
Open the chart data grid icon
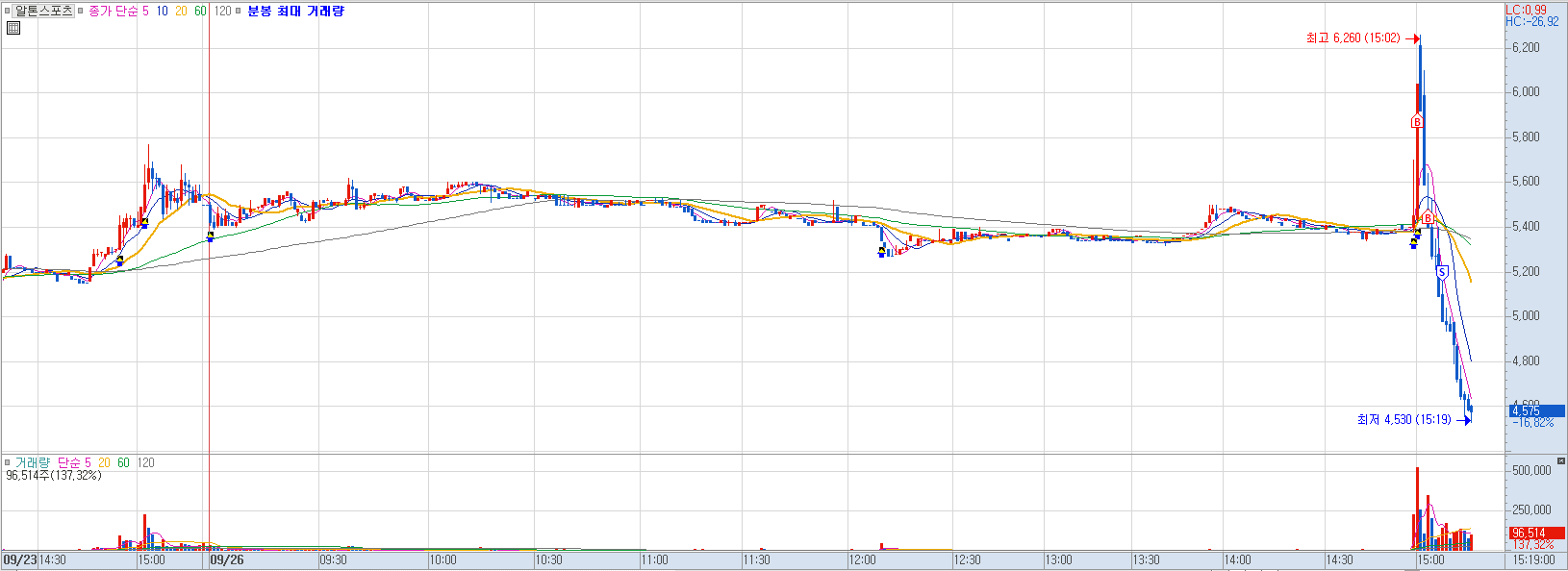coord(13,27)
